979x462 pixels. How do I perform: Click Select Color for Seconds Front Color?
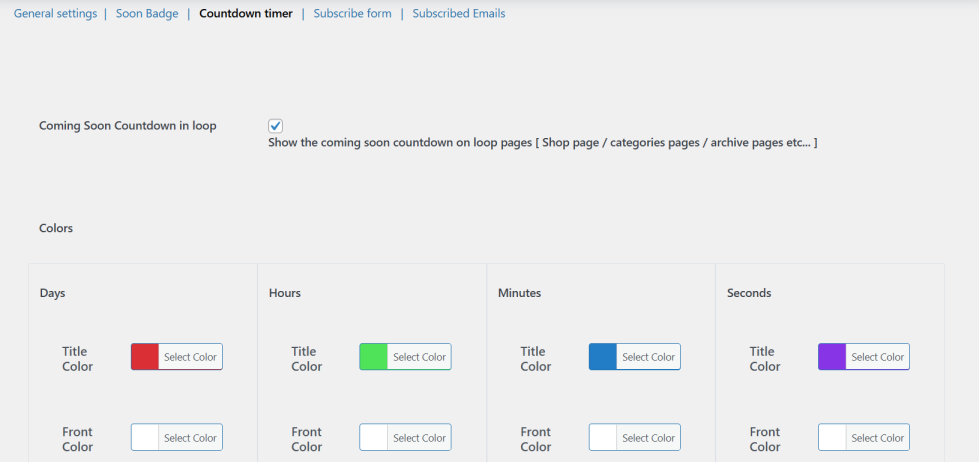pyautogui.click(x=878, y=437)
